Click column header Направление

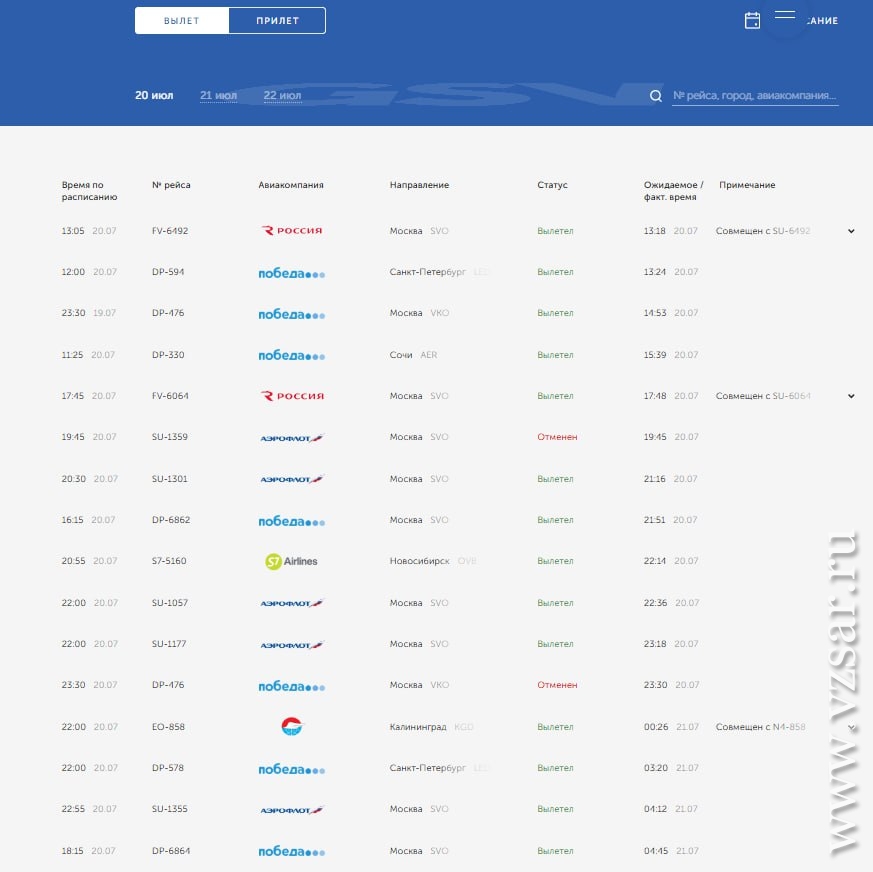click(x=419, y=185)
